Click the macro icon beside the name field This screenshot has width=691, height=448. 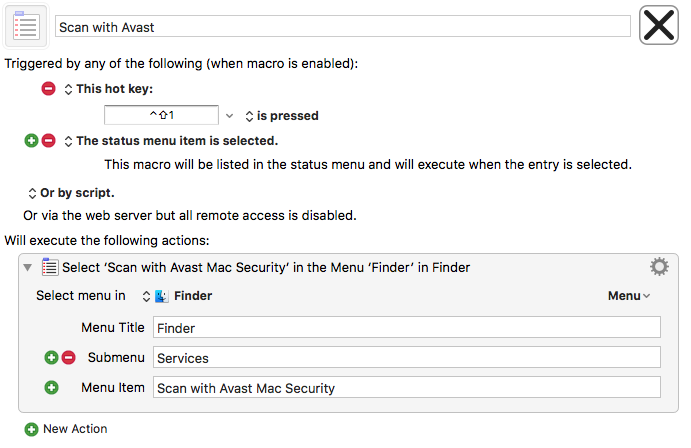pyautogui.click(x=26, y=26)
